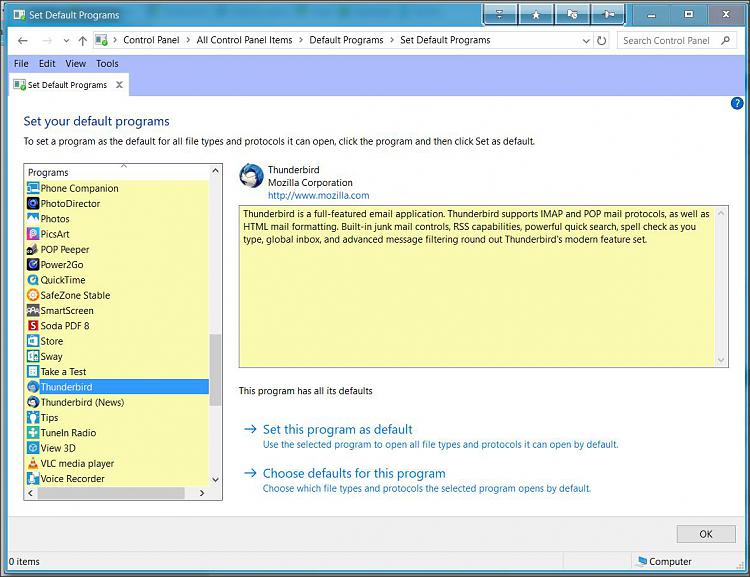Click the POP Peeper icon
The height and width of the screenshot is (577, 750).
33,249
